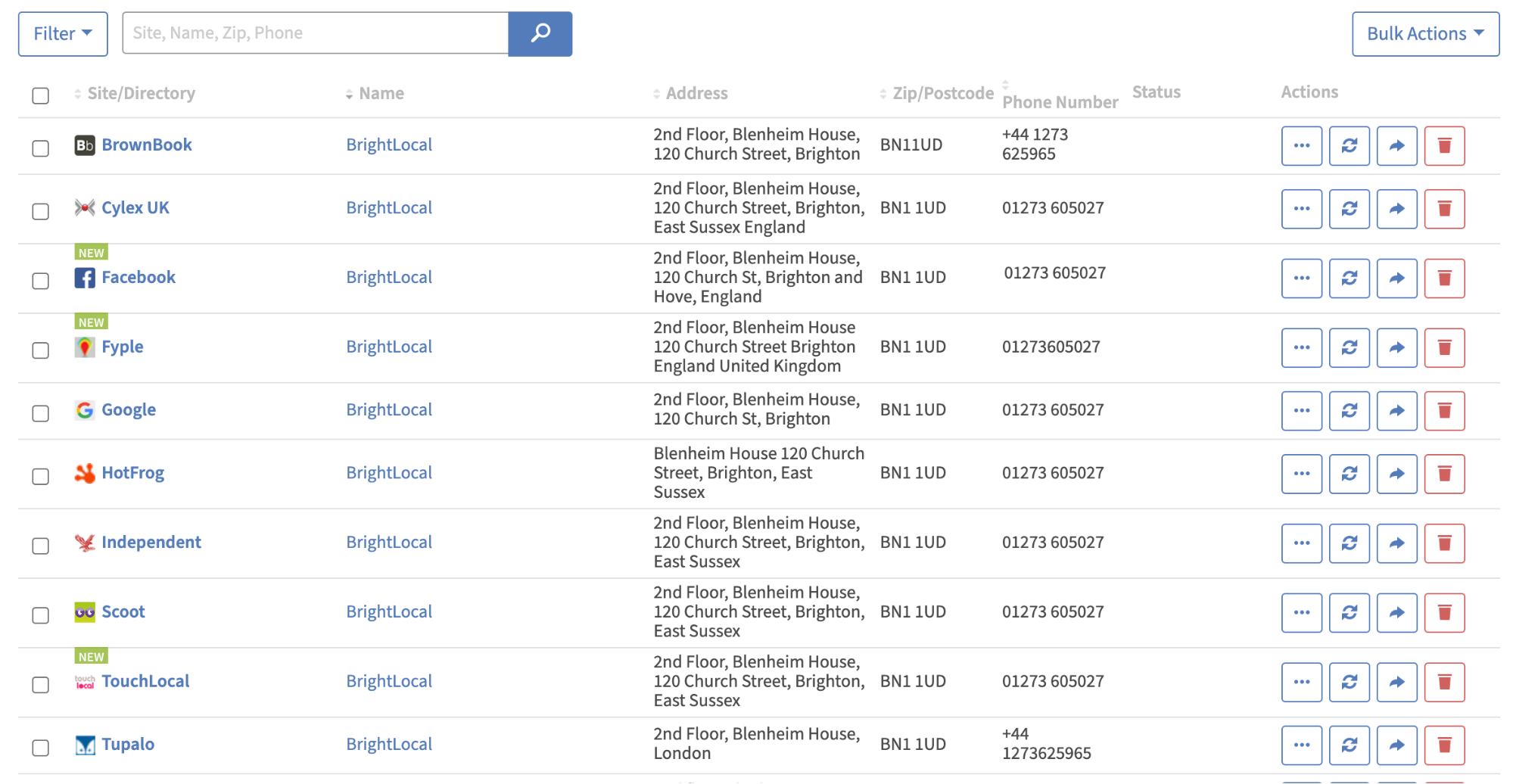Open the Bulk Actions menu

coord(1424,33)
